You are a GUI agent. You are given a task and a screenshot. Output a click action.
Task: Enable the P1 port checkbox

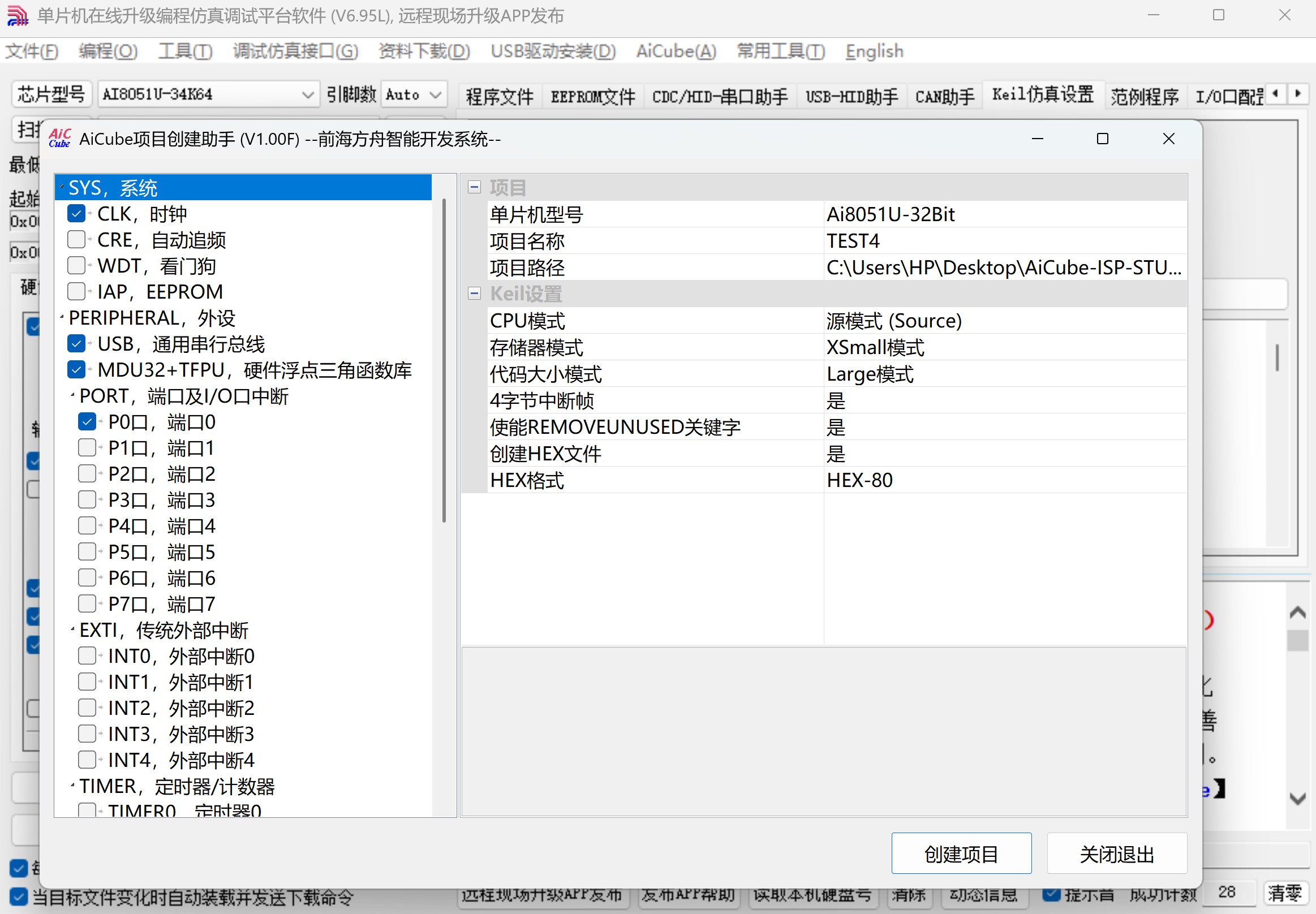coord(87,448)
